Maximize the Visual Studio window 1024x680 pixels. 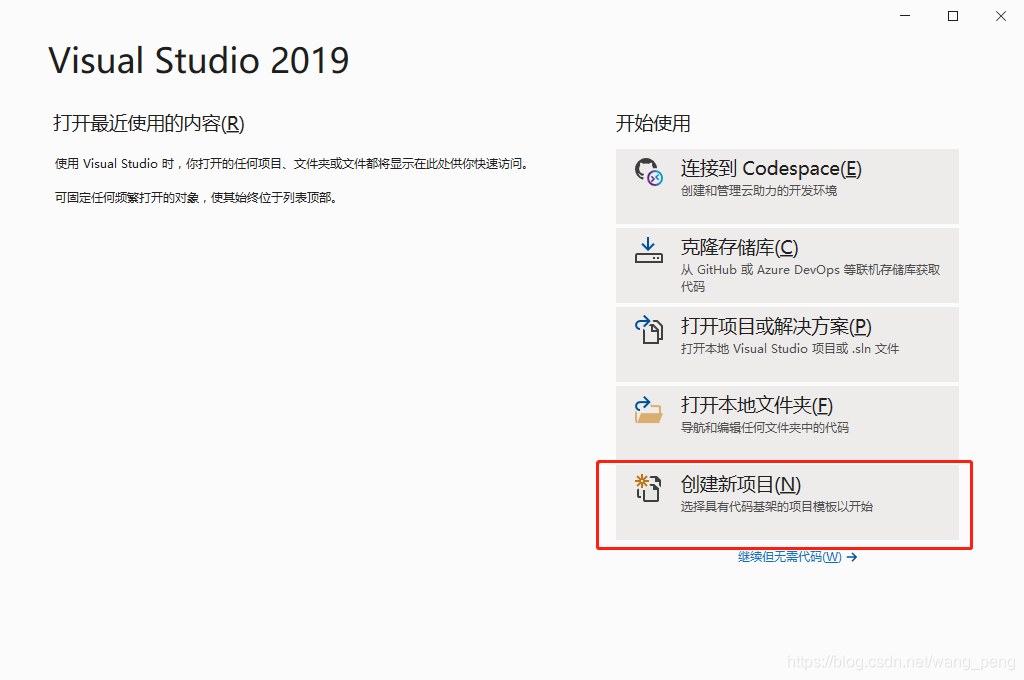pos(953,16)
